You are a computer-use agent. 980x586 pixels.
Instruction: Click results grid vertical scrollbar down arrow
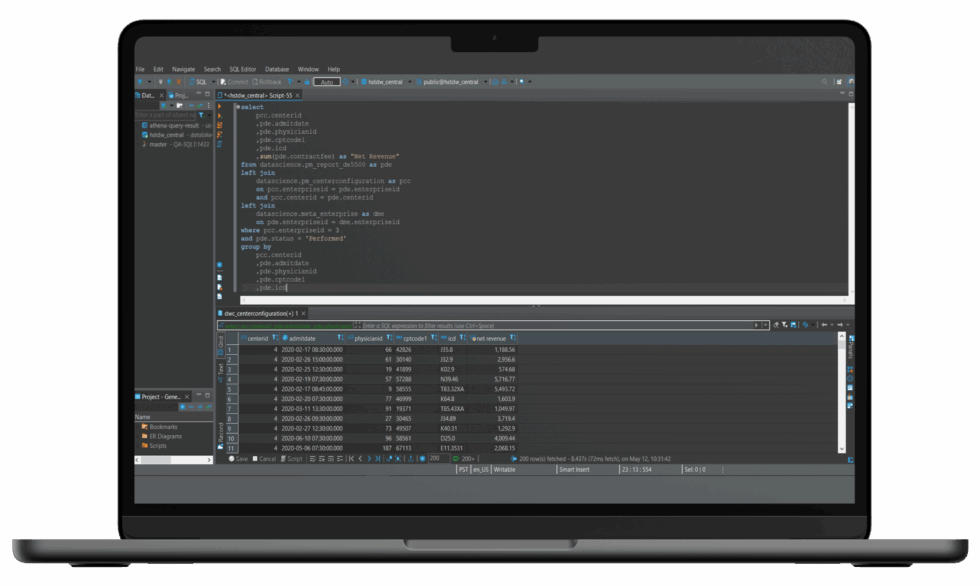(842, 449)
